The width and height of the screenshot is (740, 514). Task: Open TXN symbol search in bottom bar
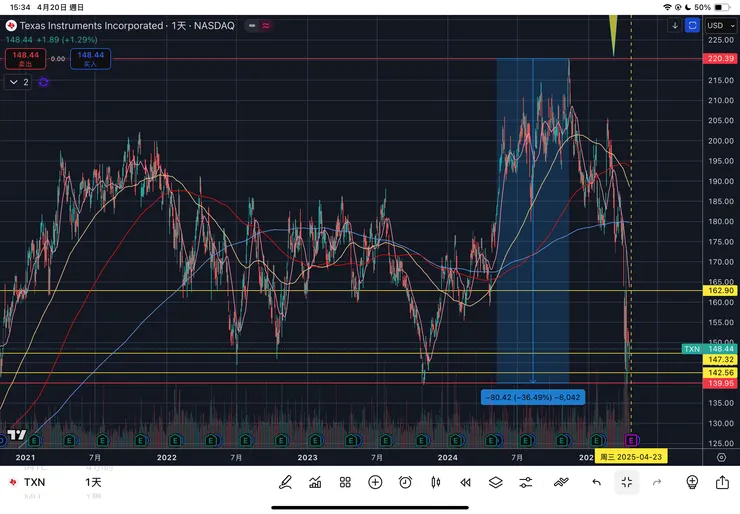point(34,482)
